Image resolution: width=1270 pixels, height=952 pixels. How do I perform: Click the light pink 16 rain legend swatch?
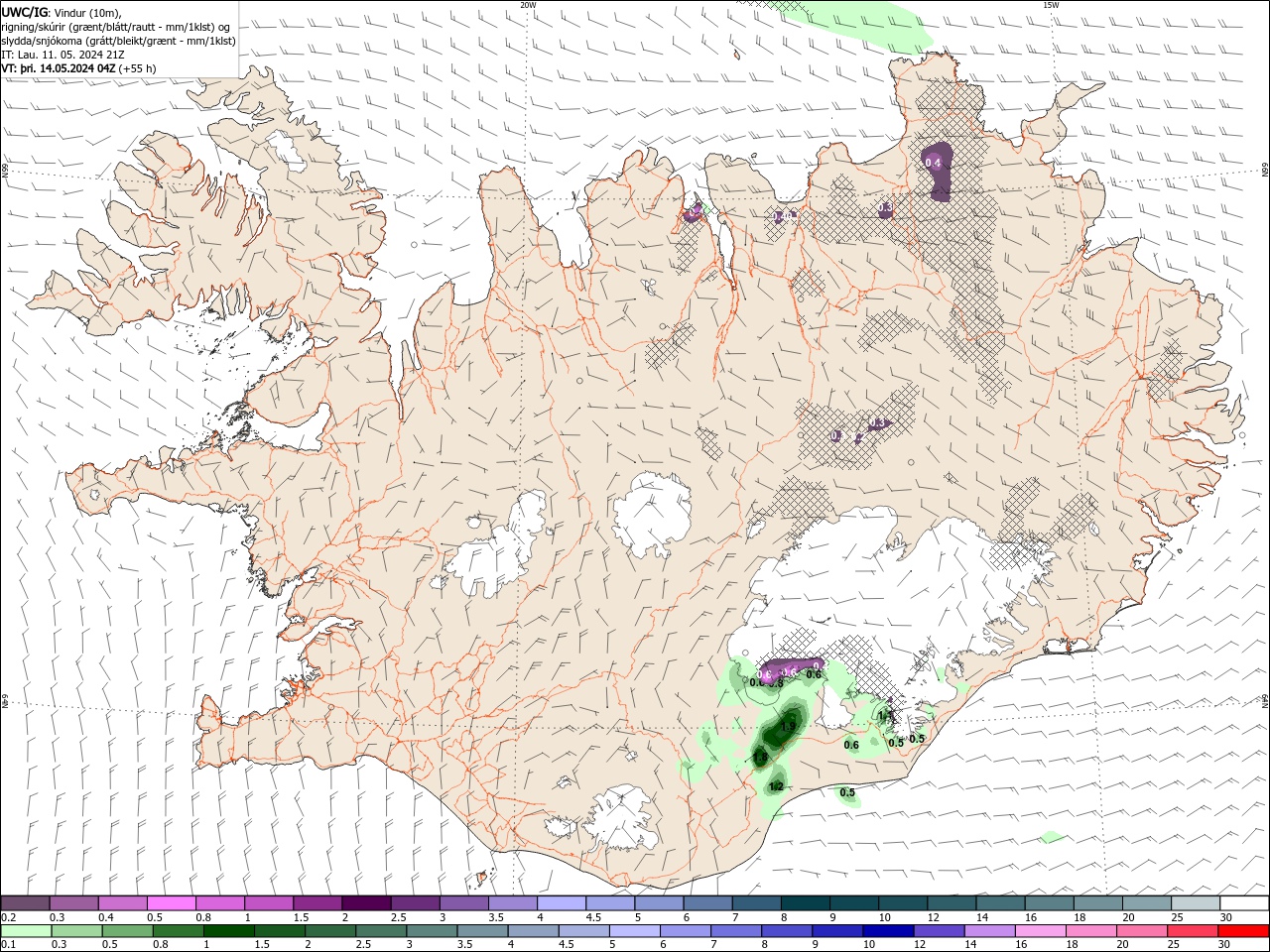1040,931
